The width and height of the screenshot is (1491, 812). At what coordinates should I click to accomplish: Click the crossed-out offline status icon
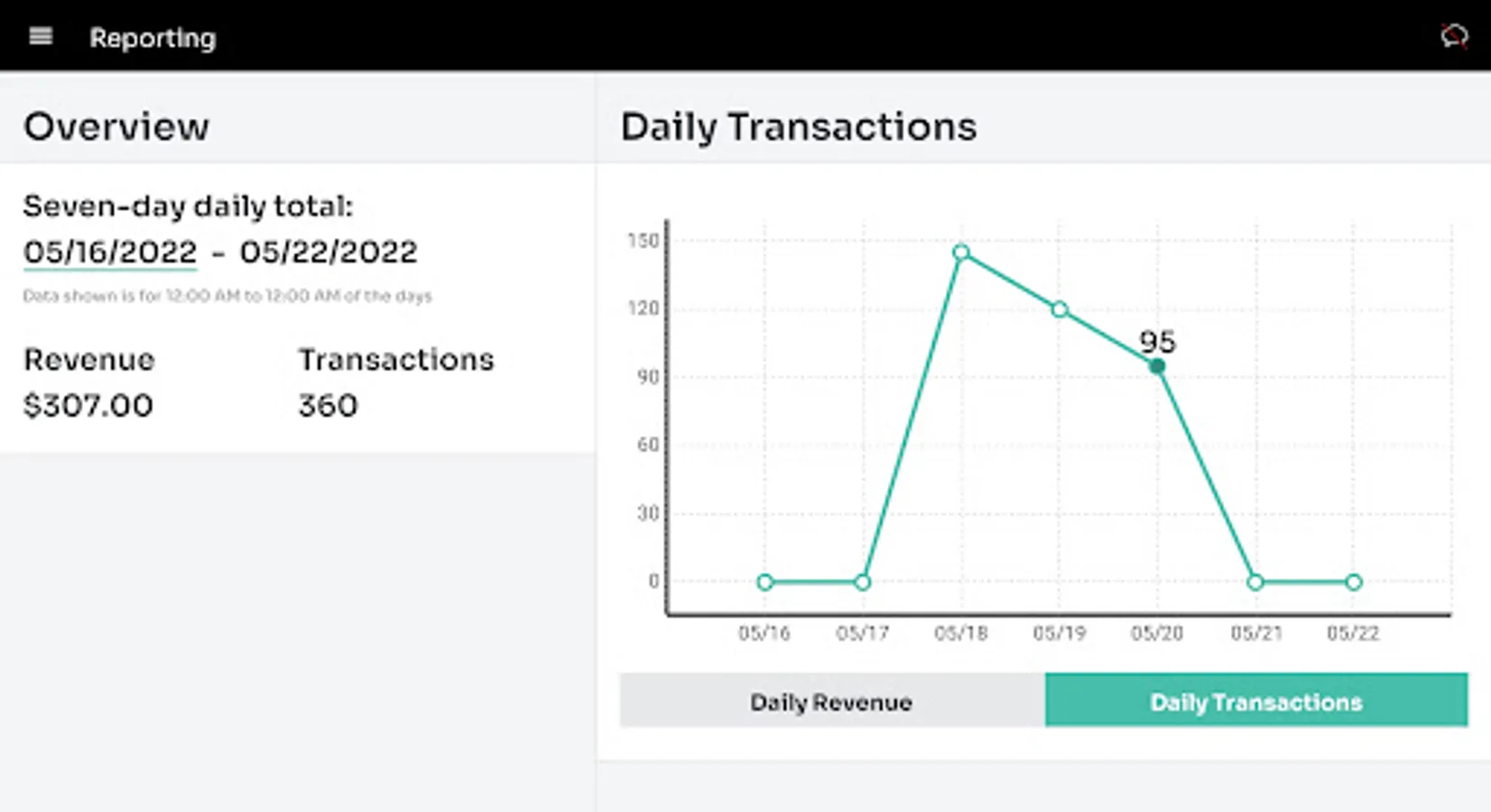(x=1453, y=36)
